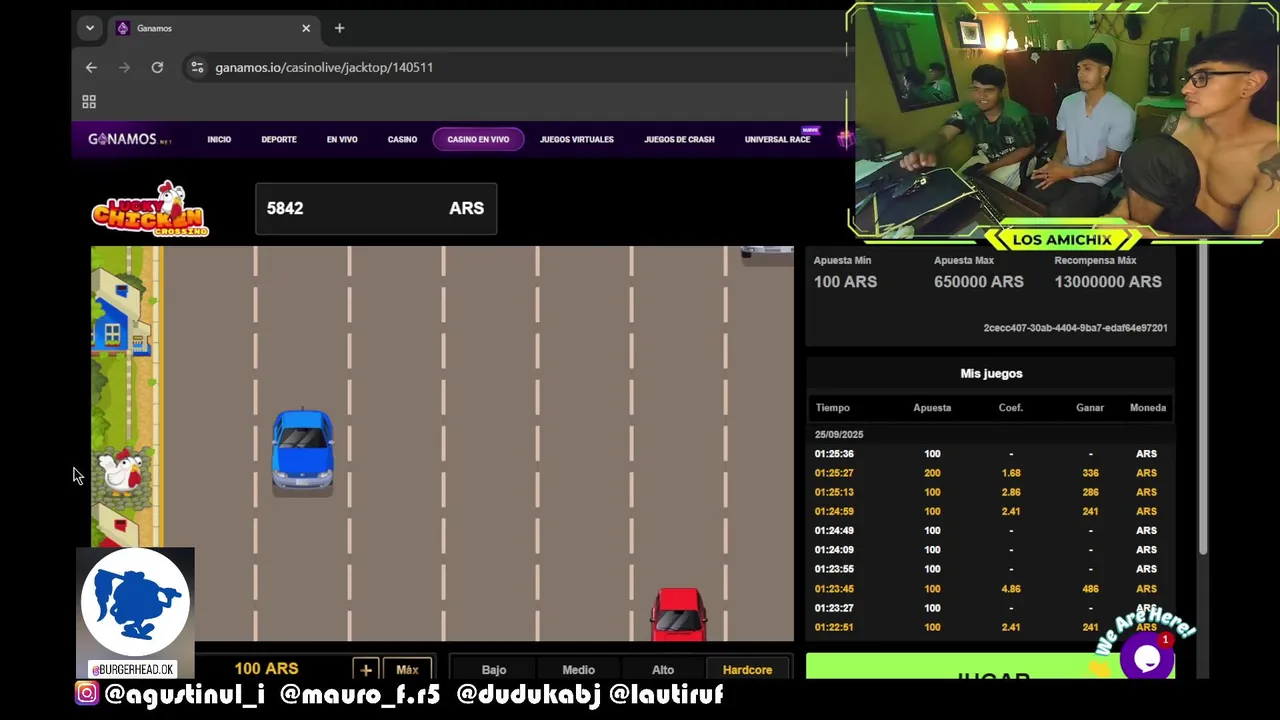Click the 4.86 coefficient value
Screen dimensions: 1280x720
[1011, 589]
